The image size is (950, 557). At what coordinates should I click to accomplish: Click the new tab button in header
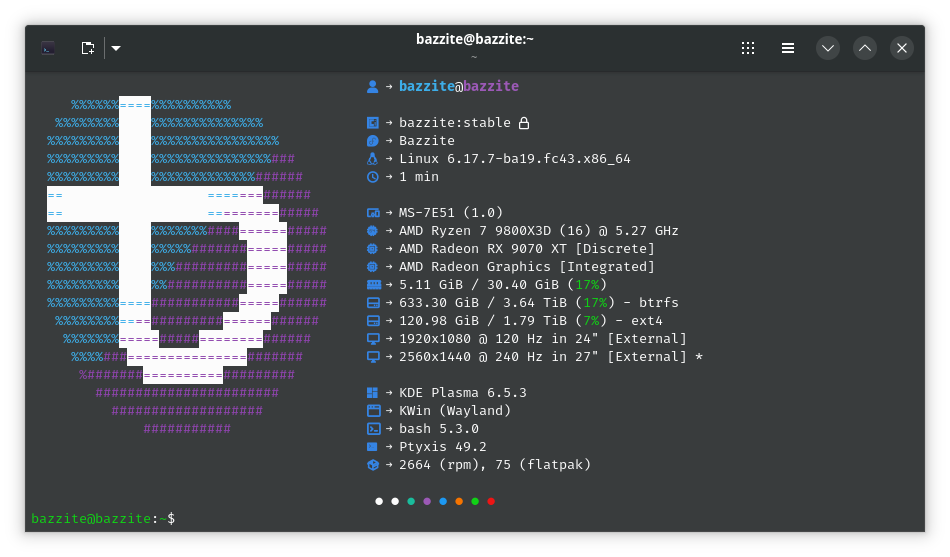(x=88, y=48)
